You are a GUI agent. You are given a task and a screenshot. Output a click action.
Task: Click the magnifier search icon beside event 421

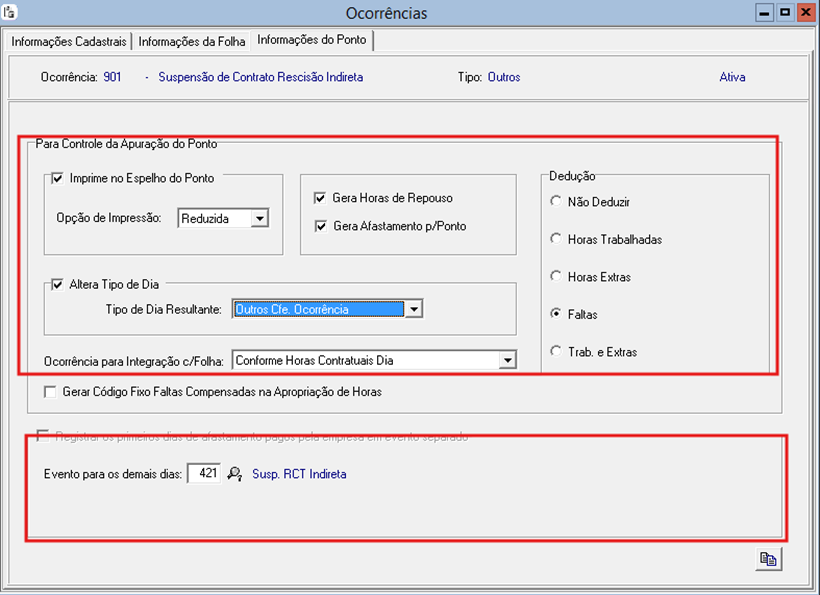tap(235, 475)
